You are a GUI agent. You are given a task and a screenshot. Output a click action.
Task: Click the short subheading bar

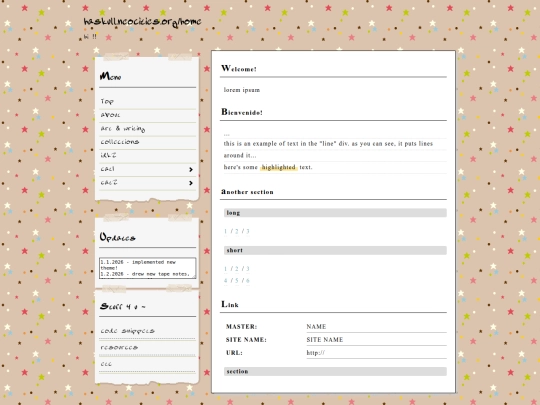[335, 250]
